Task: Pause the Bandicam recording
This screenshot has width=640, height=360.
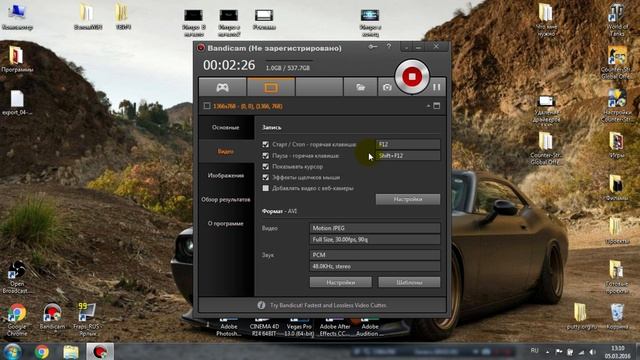Action: [436, 87]
